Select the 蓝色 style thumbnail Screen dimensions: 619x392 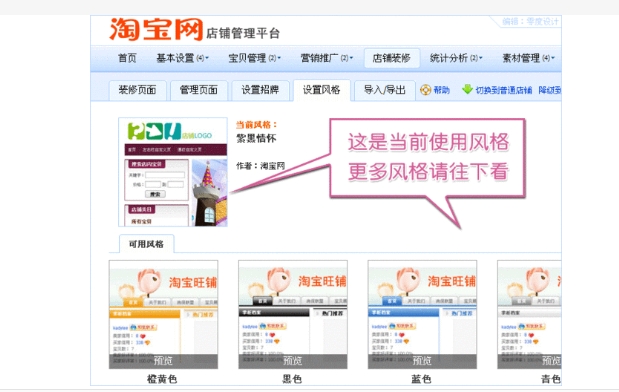[422, 314]
